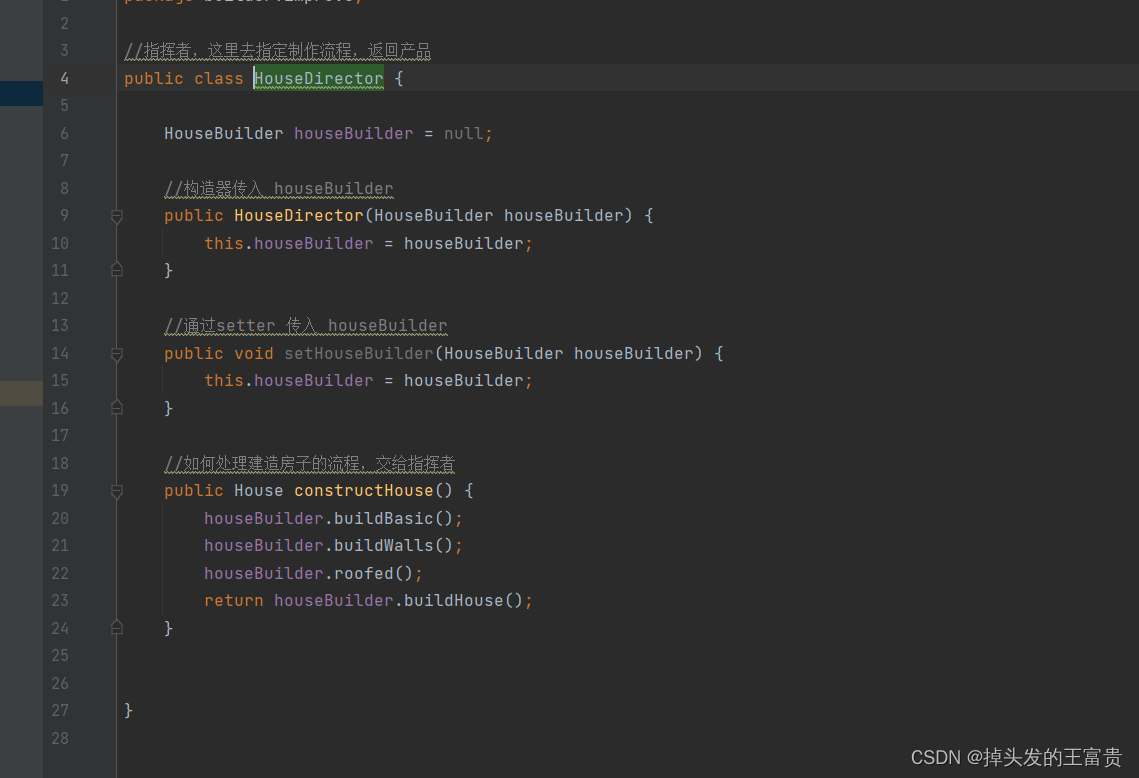The width and height of the screenshot is (1139, 778).
Task: Click the House return type on line 19
Action: tap(259, 491)
